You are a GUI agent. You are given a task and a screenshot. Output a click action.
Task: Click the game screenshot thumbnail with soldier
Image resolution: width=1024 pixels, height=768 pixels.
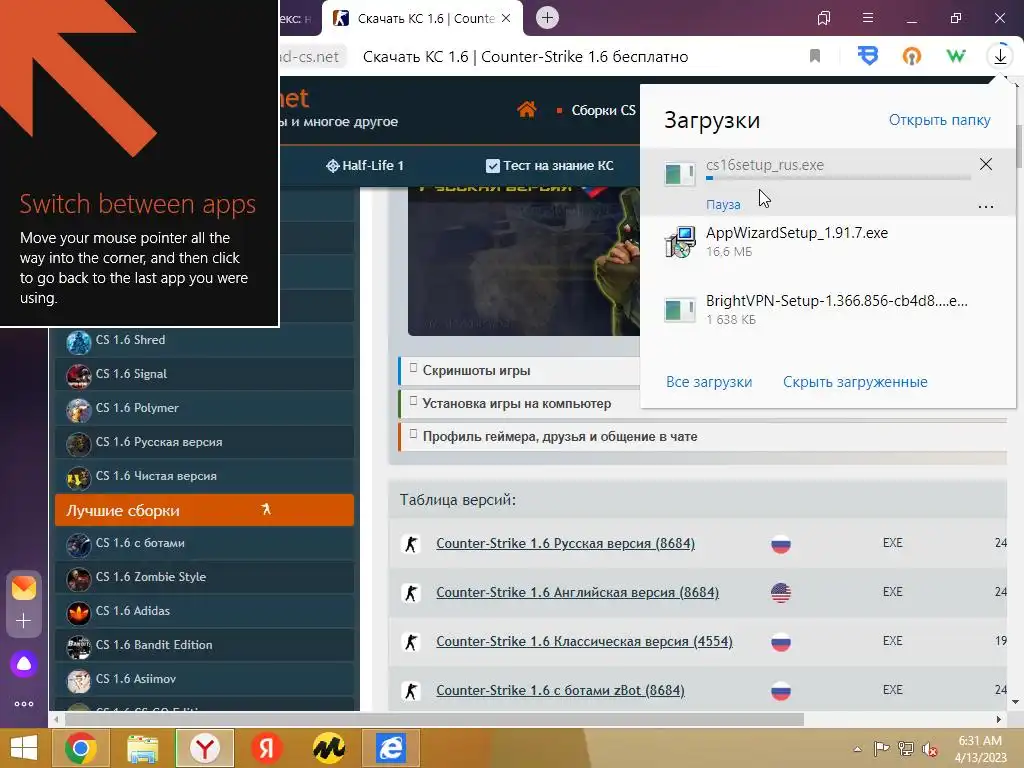(524, 261)
